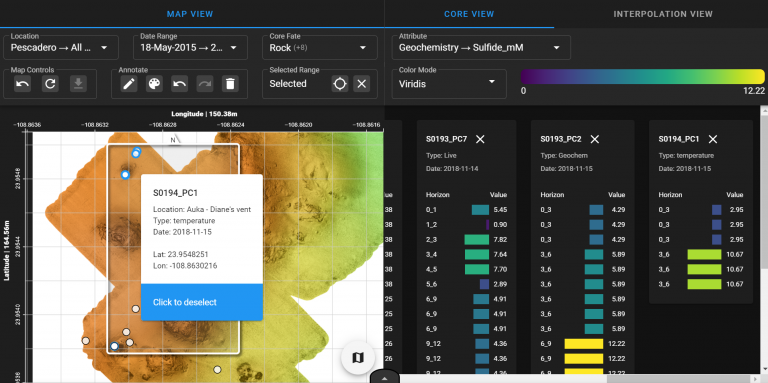Open the Color Mode Viridis dropdown
The width and height of the screenshot is (768, 383).
[x=449, y=84]
